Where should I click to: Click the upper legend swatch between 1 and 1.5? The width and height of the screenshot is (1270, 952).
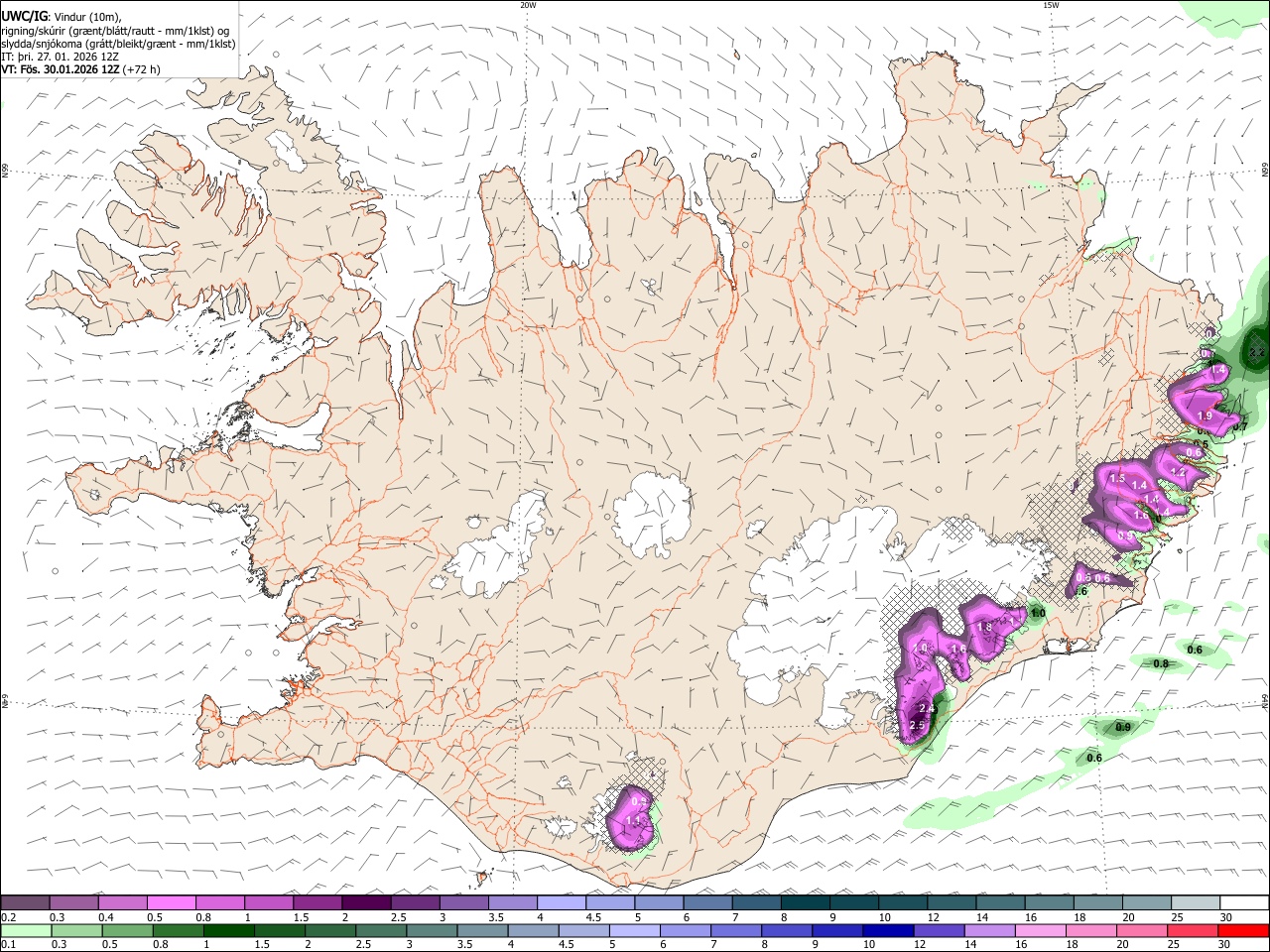(x=268, y=902)
